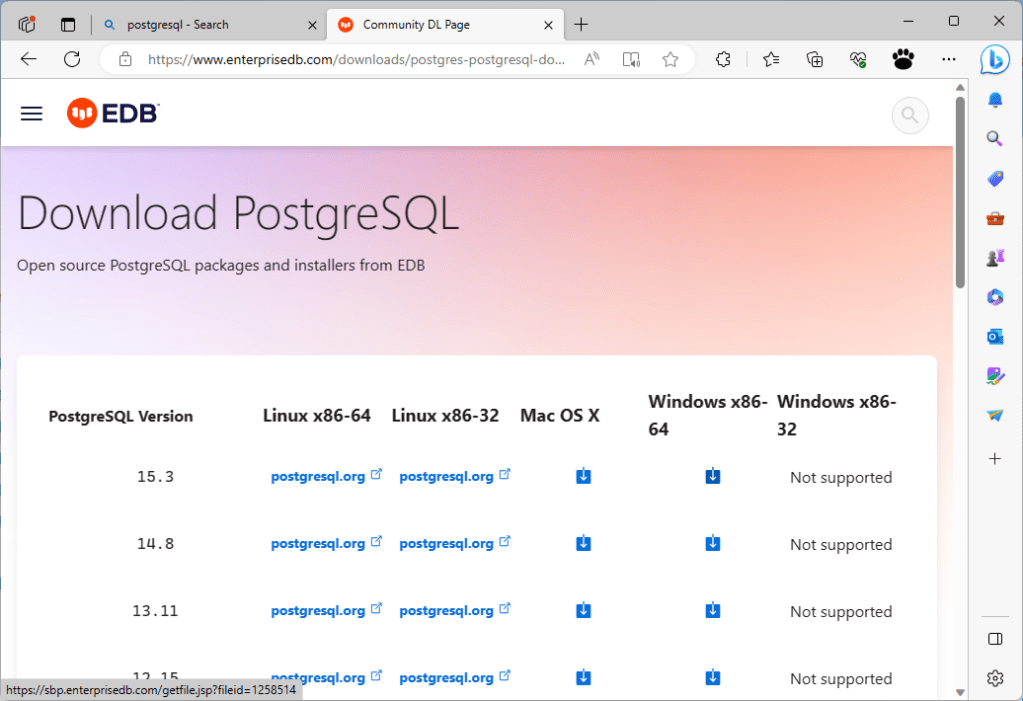Click the address bar URL field
This screenshot has width=1023, height=701.
click(356, 60)
